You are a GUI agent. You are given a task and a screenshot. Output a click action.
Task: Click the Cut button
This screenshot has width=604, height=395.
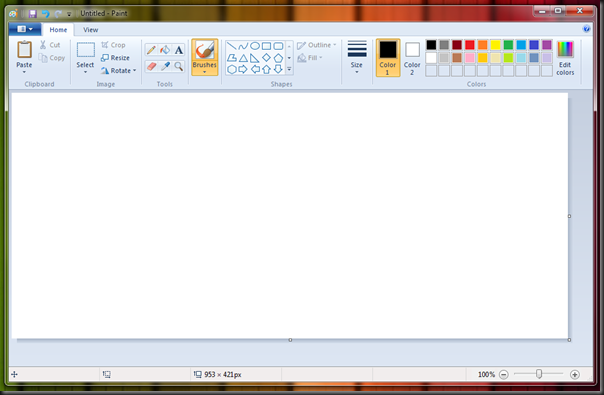click(50, 45)
